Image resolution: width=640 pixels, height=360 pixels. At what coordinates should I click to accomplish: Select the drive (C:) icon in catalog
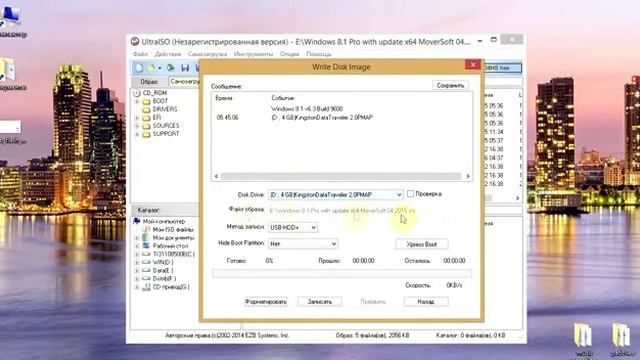[146, 254]
